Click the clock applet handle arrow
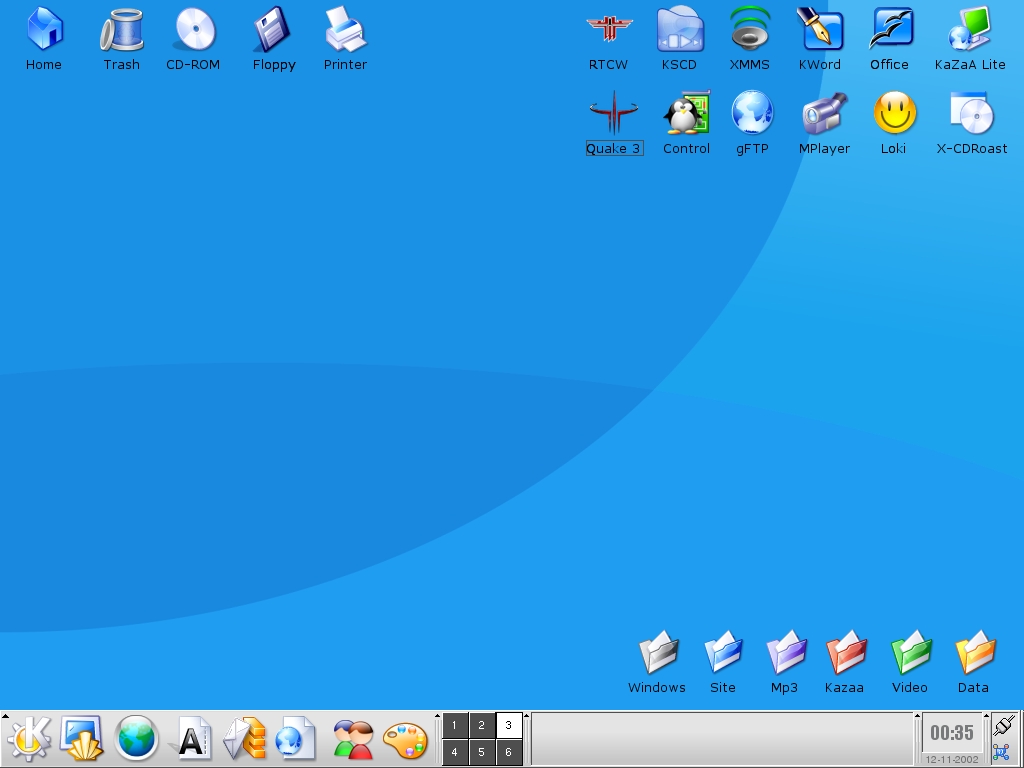The image size is (1024, 768). pos(917,716)
